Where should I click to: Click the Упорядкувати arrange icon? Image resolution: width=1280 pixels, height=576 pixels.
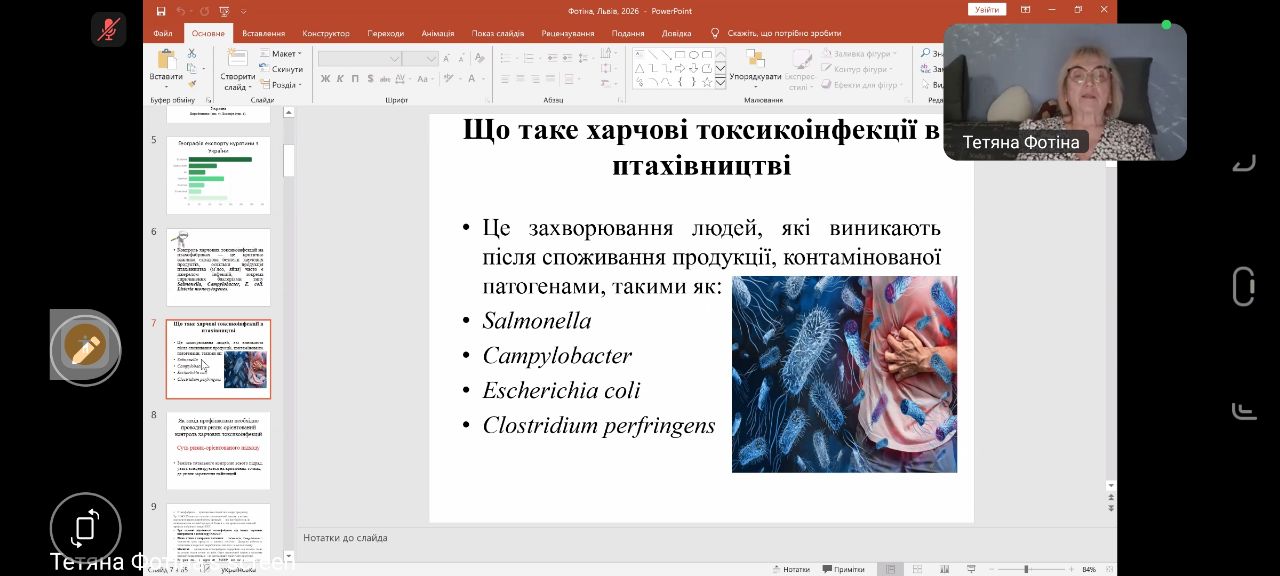(x=755, y=60)
